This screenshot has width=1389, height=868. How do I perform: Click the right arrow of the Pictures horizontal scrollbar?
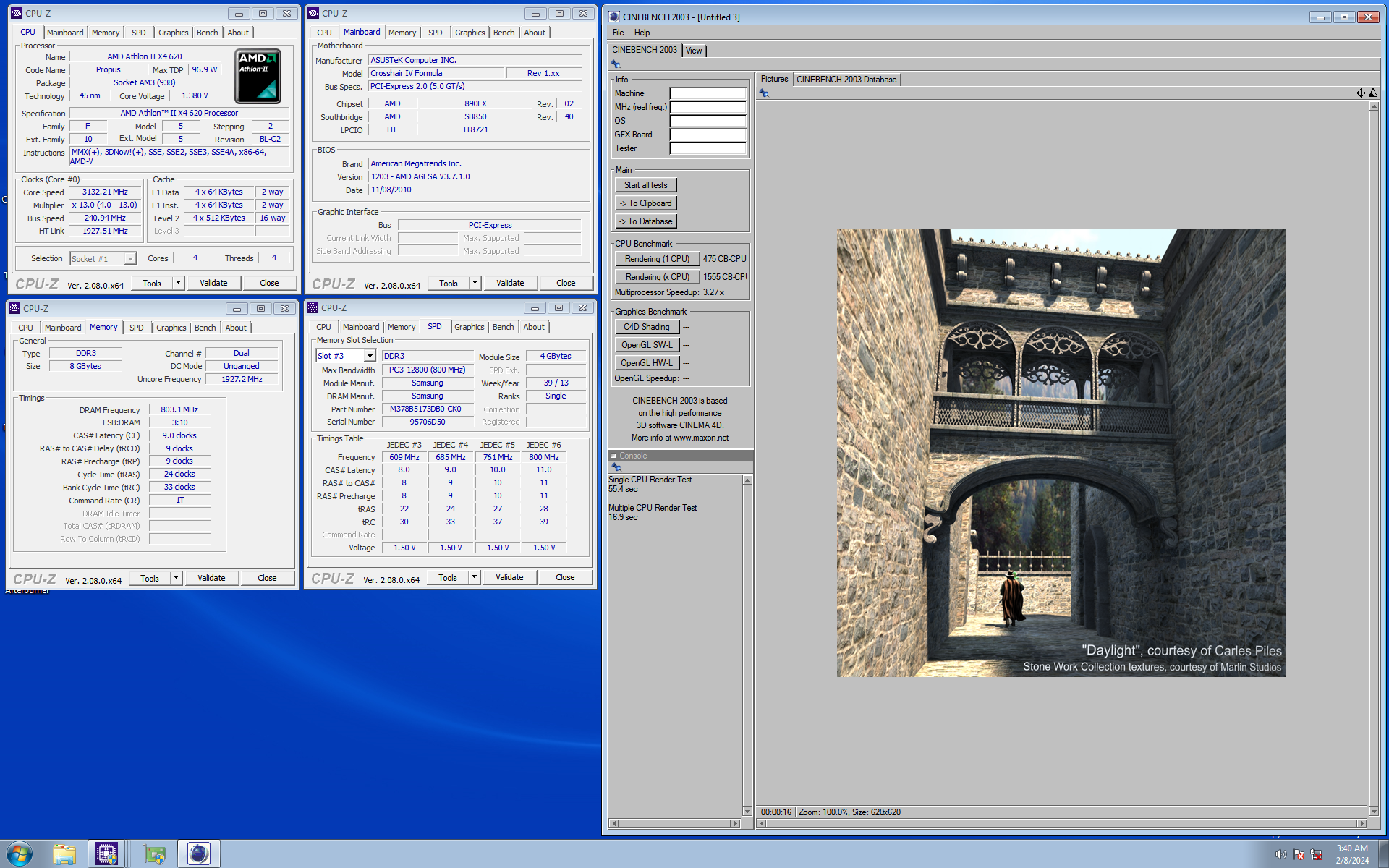point(1362,823)
